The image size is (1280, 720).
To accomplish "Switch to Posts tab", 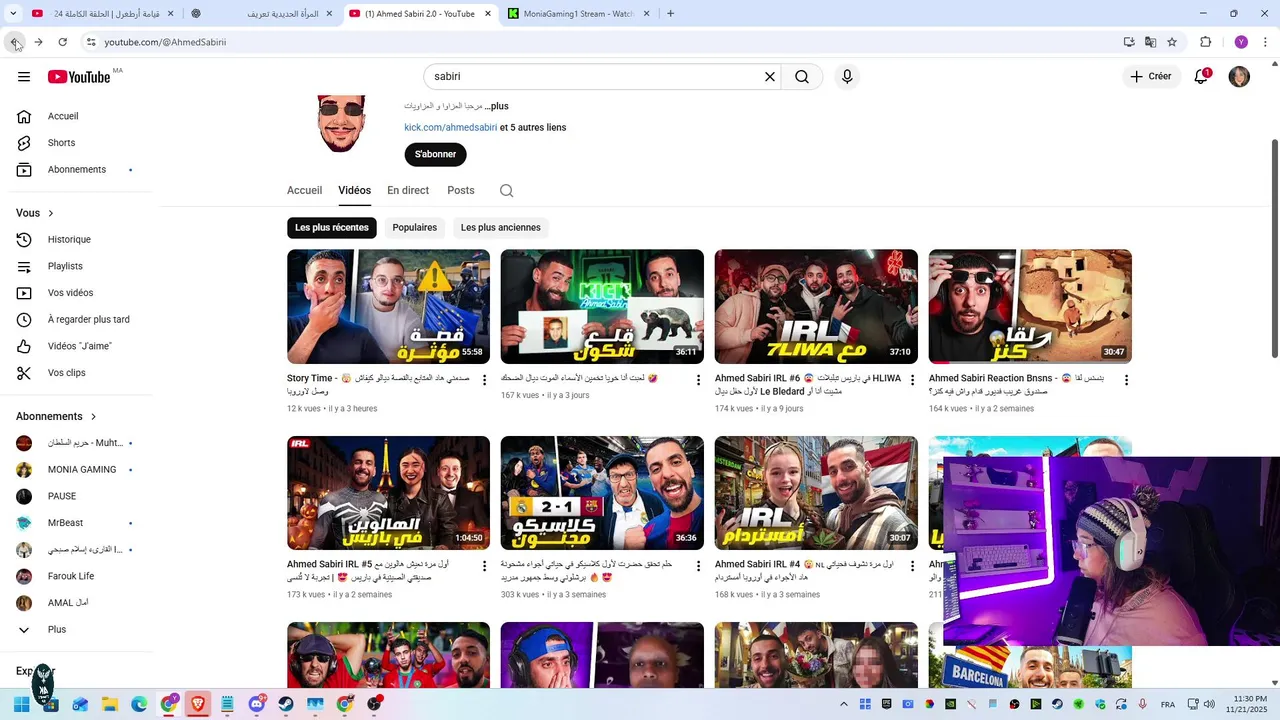I will pyautogui.click(x=461, y=190).
